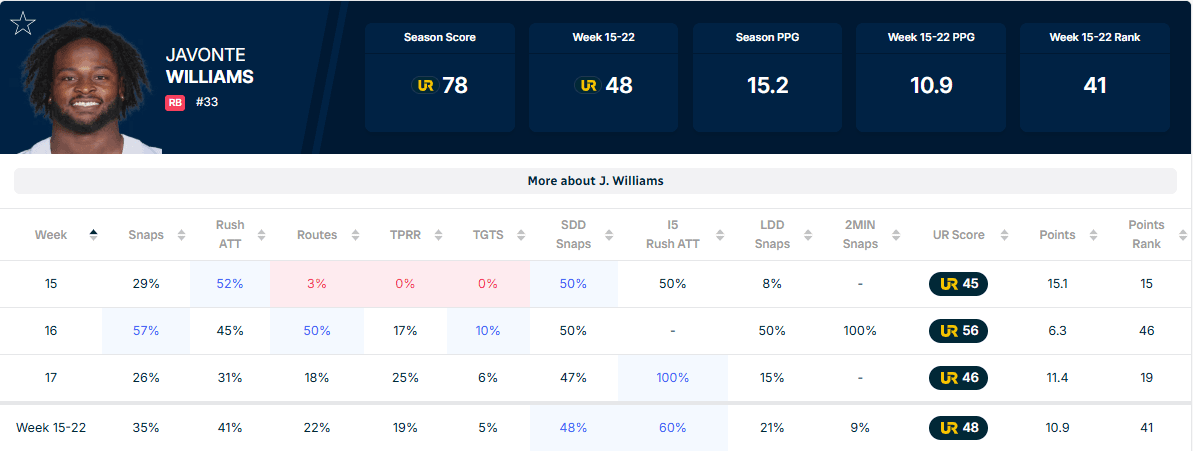Sort by Snaps column arrows
The width and height of the screenshot is (1193, 451).
[x=181, y=235]
